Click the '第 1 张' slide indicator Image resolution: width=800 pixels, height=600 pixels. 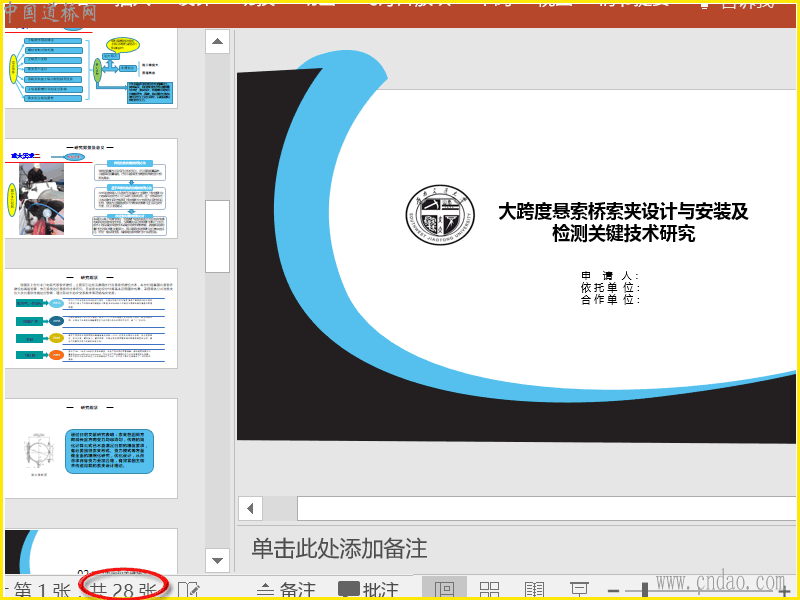pyautogui.click(x=42, y=590)
